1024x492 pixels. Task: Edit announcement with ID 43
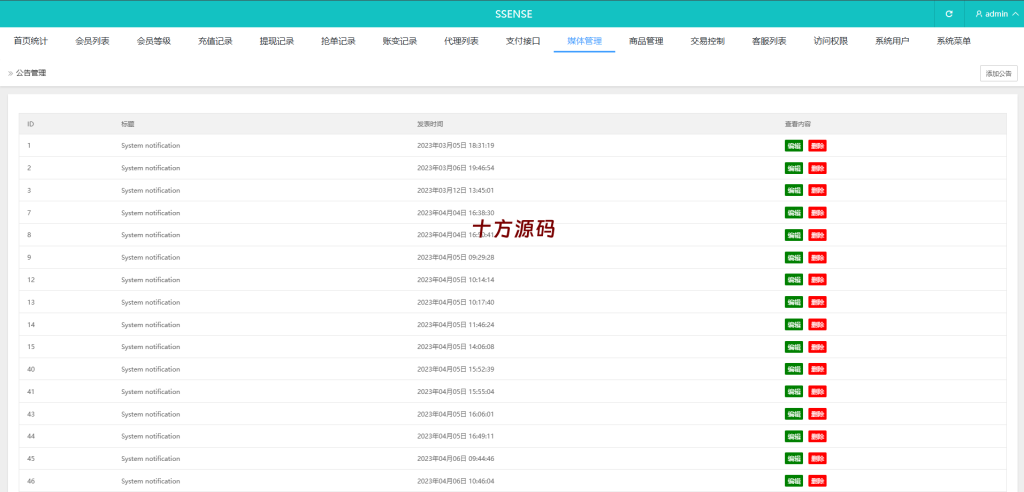point(793,414)
